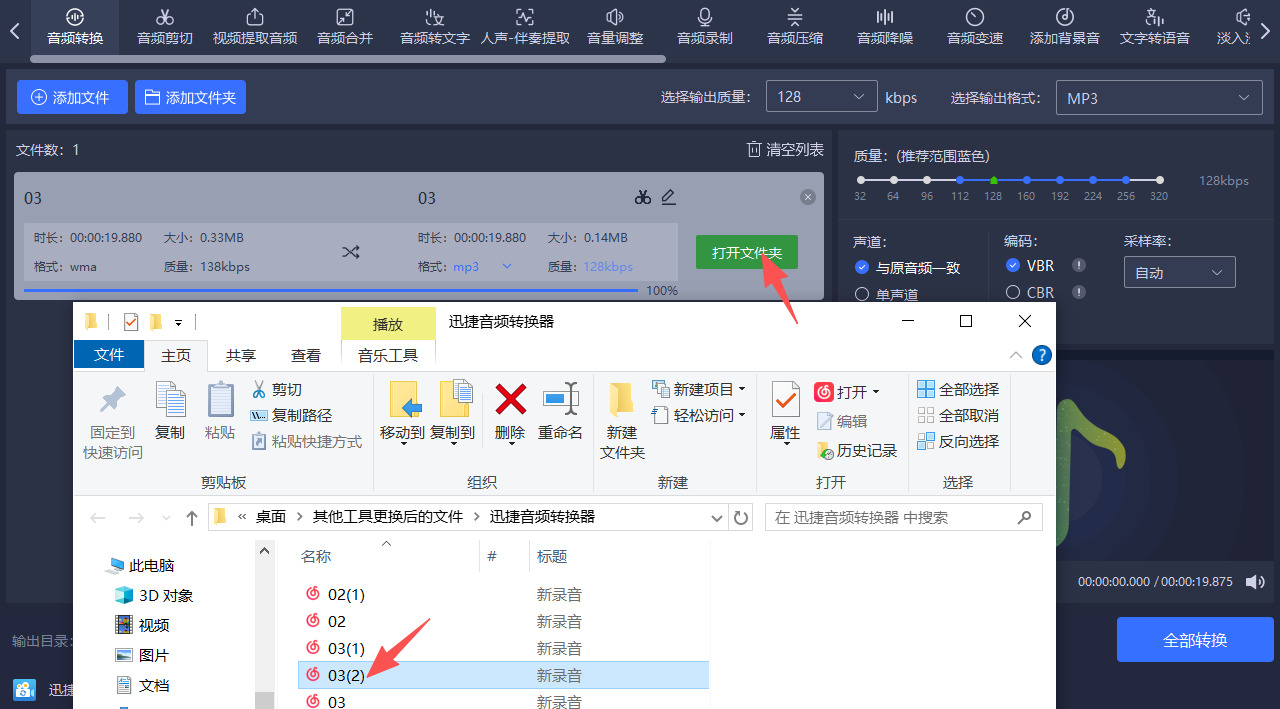Click the scissors trim icon on file 03
Viewport: 1280px width, 709px height.
coord(643,197)
